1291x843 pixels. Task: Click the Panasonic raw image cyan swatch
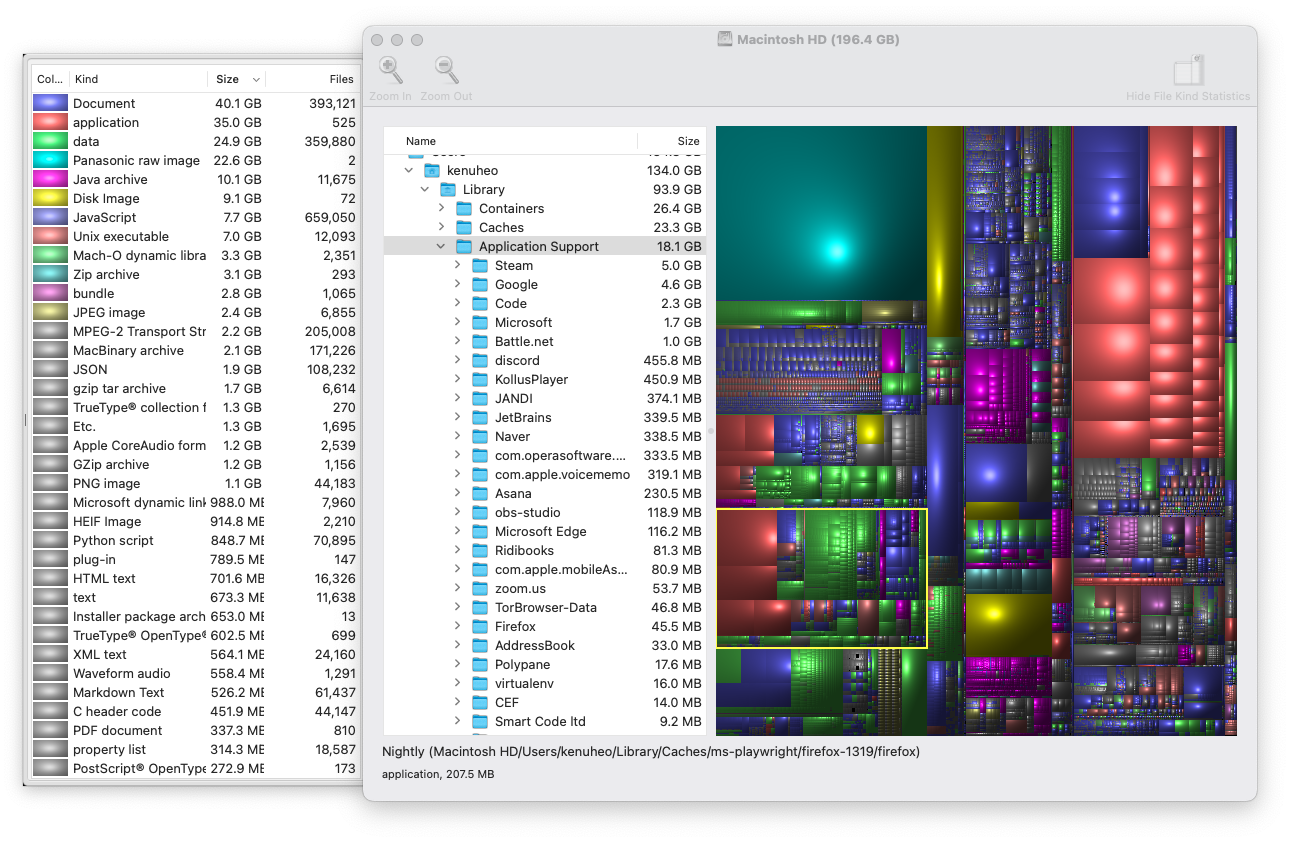tap(50, 160)
